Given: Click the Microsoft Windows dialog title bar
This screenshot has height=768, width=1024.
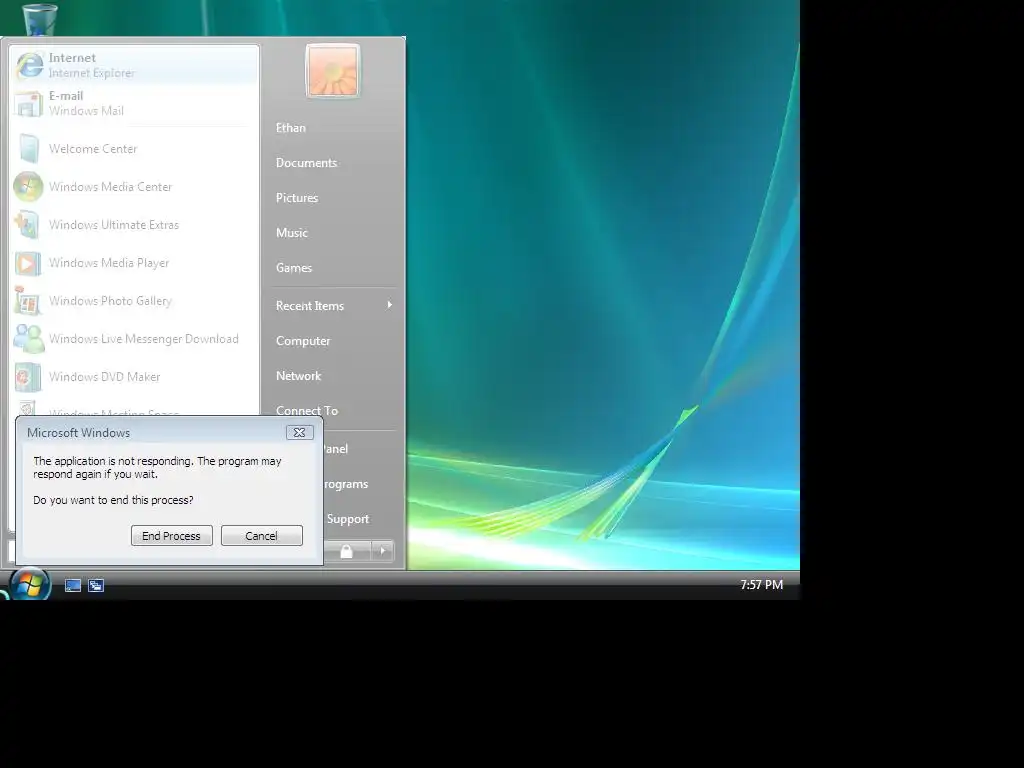Looking at the screenshot, I should [152, 432].
